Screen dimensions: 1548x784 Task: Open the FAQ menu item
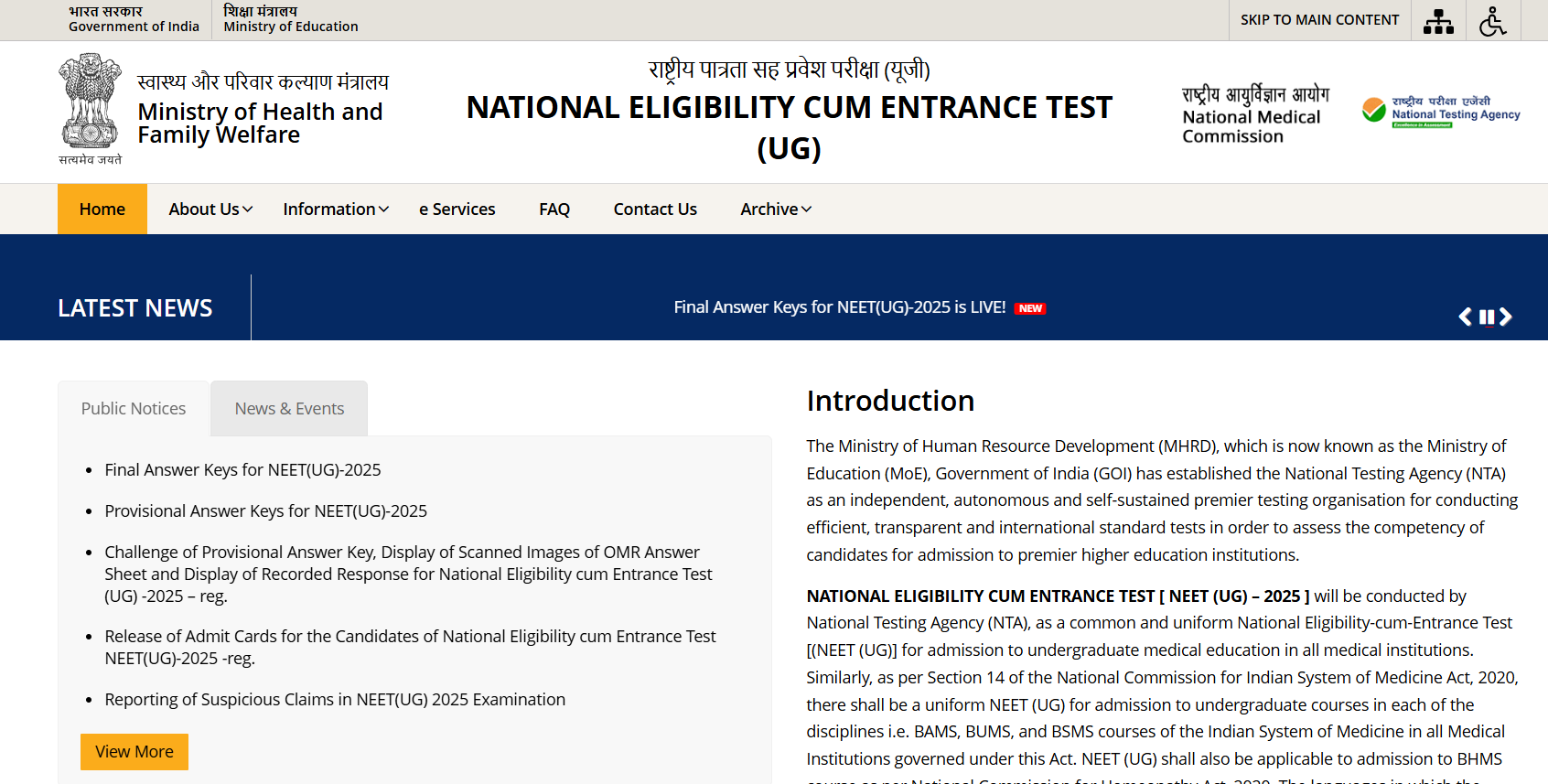point(554,209)
